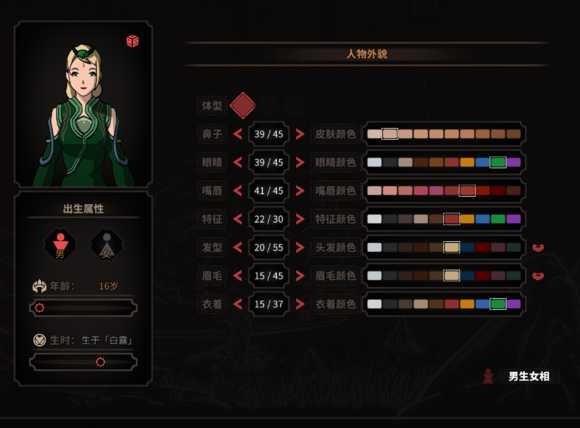Select purple eye color swatch
Screen dimensions: 580x428
point(514,162)
